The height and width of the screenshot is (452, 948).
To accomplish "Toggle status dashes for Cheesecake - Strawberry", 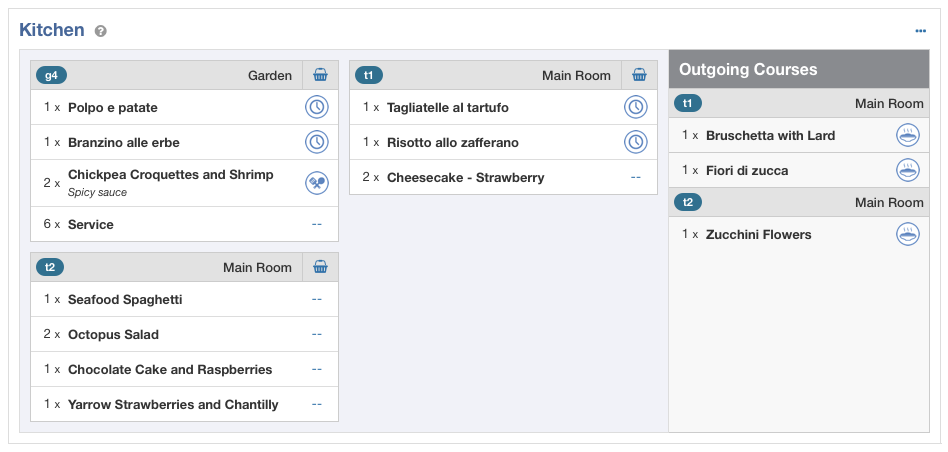I will point(635,178).
